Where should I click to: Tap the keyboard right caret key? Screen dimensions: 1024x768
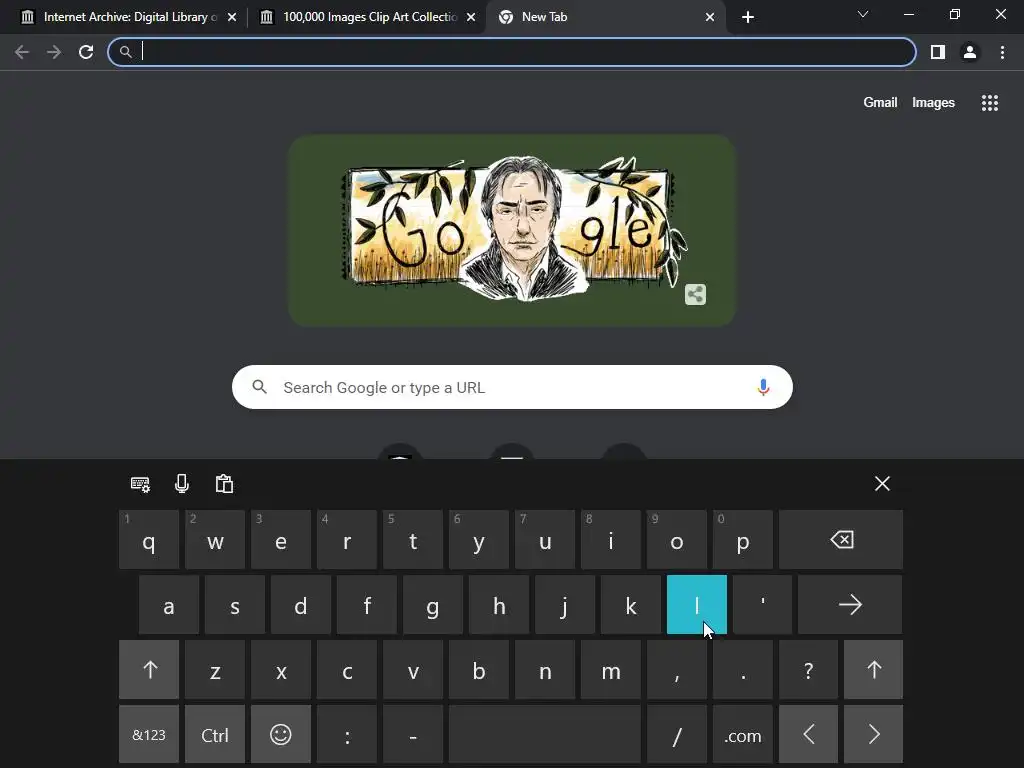[874, 735]
